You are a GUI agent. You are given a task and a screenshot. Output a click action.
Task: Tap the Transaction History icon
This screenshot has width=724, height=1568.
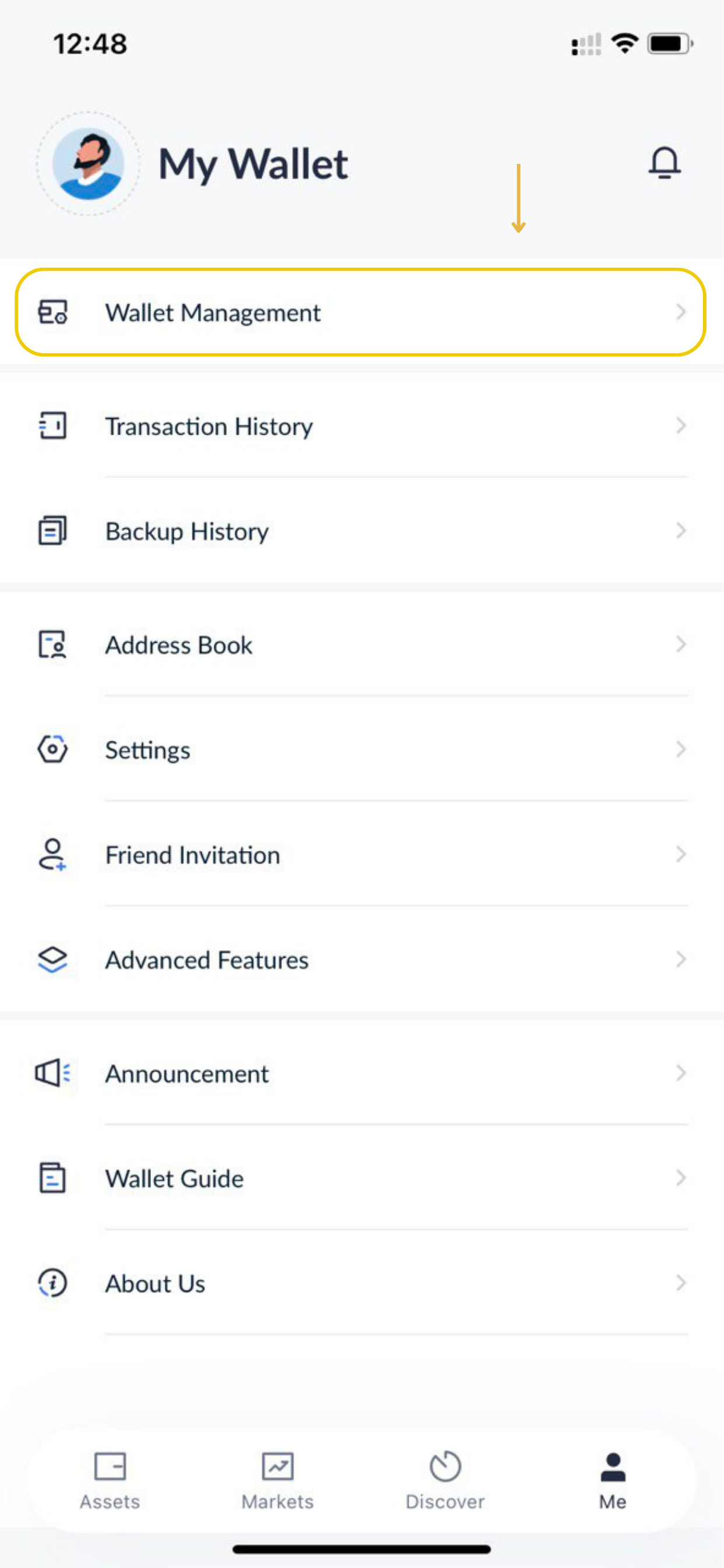pyautogui.click(x=53, y=425)
